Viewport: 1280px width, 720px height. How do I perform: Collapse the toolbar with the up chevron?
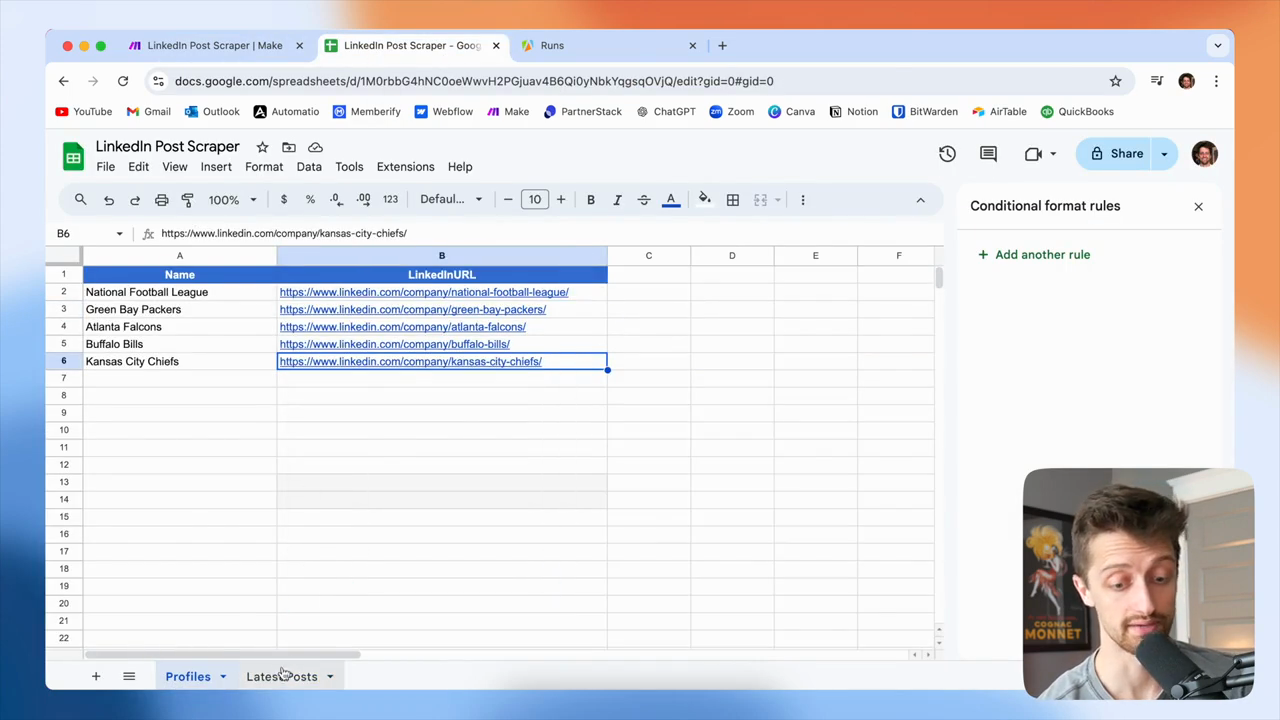921,200
